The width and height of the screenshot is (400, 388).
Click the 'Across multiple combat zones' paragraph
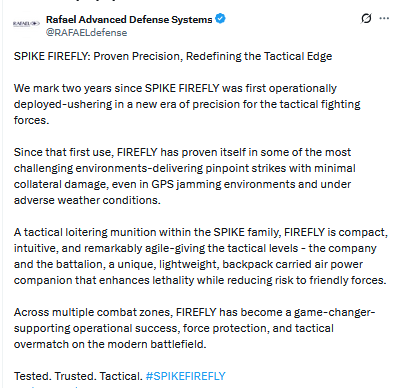[x=194, y=328]
